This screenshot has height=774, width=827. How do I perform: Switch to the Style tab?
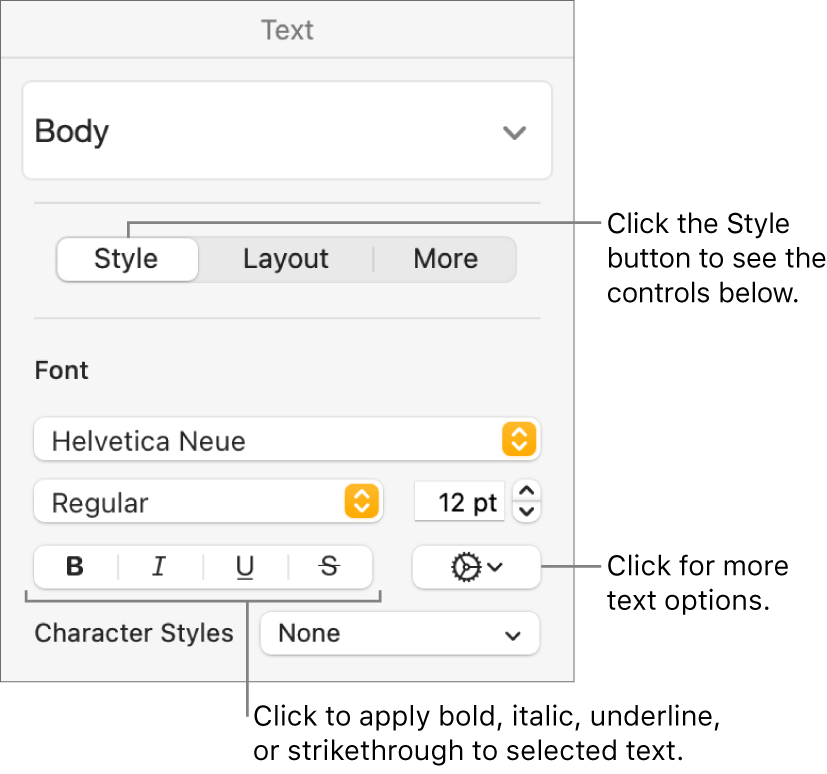coord(126,259)
